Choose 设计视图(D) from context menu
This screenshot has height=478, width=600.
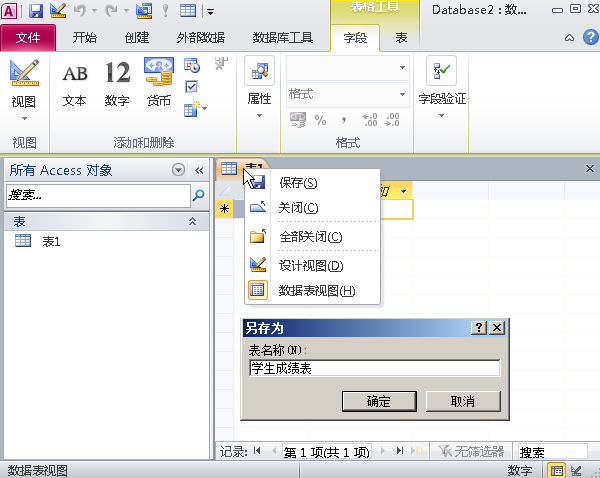tap(313, 265)
